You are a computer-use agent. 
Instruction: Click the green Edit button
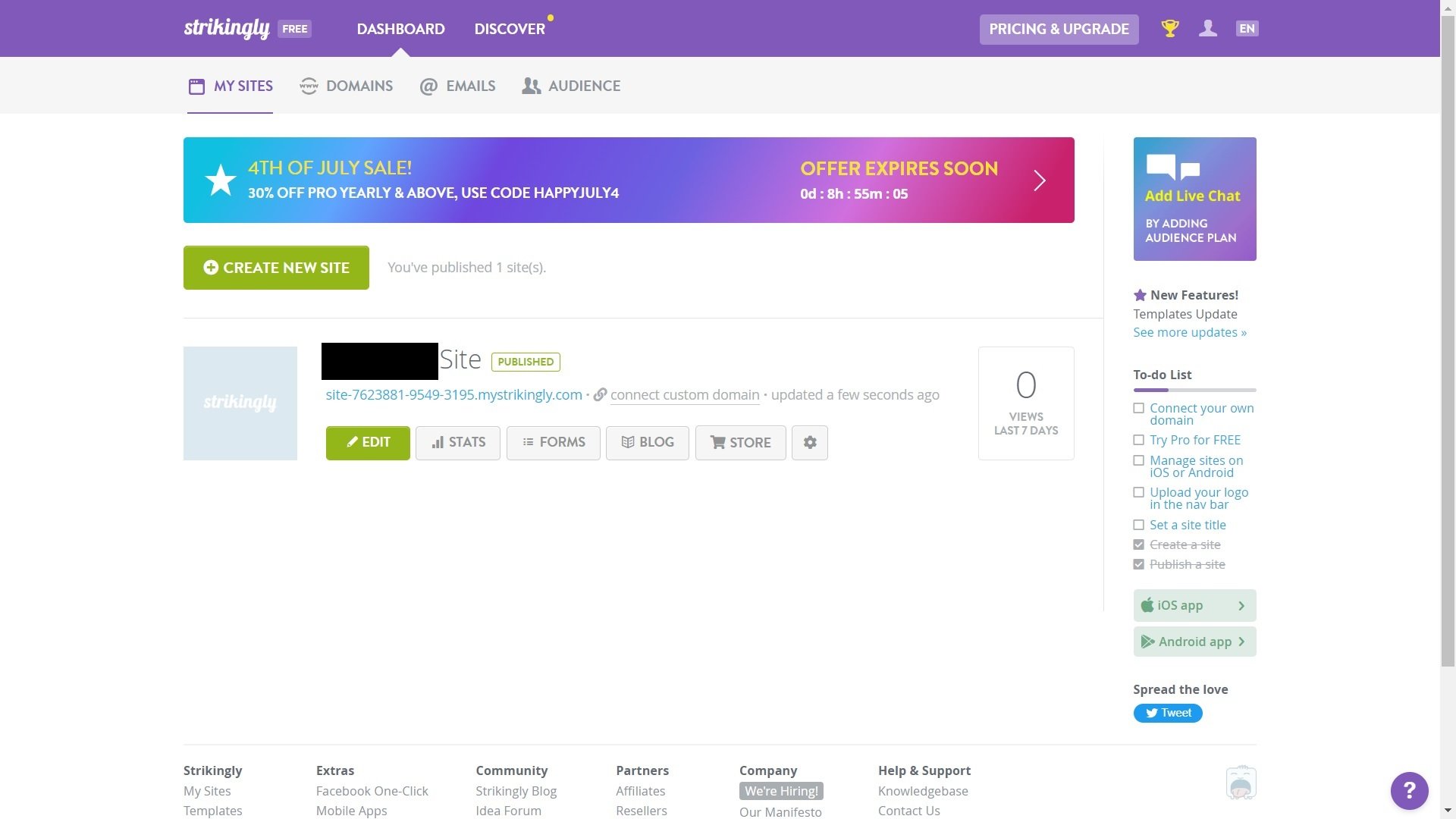368,443
